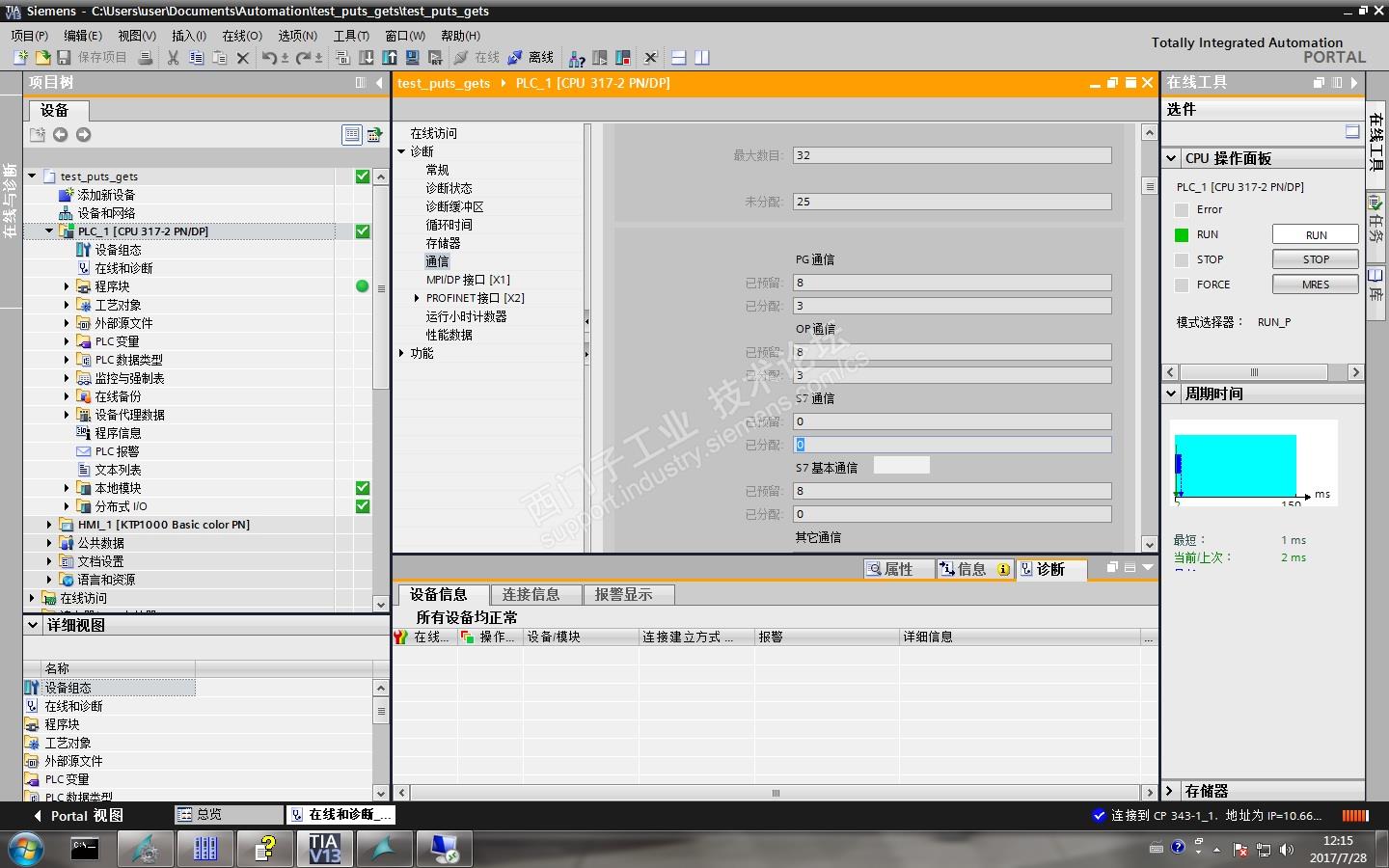1389x868 pixels.
Task: Open Windows Start menu orb
Action: [x=26, y=849]
